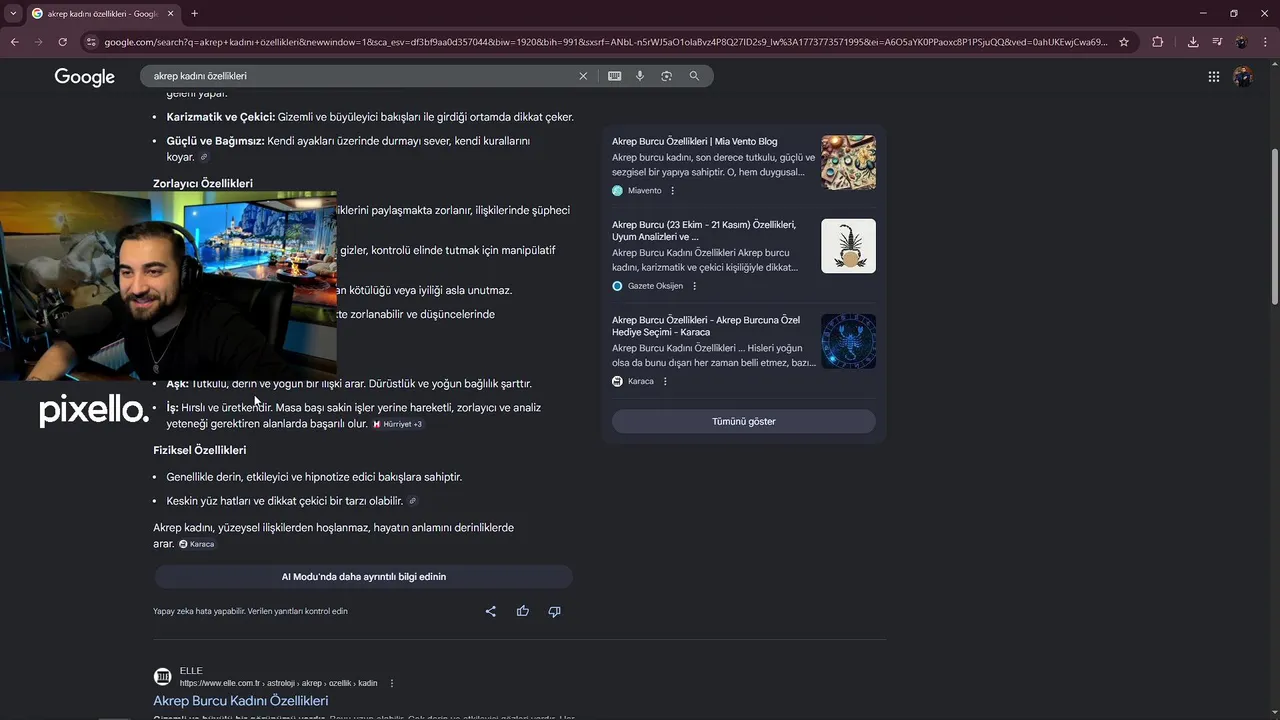Open the Karaca source chip after 'arar.'
The height and width of the screenshot is (720, 1280).
[x=197, y=544]
